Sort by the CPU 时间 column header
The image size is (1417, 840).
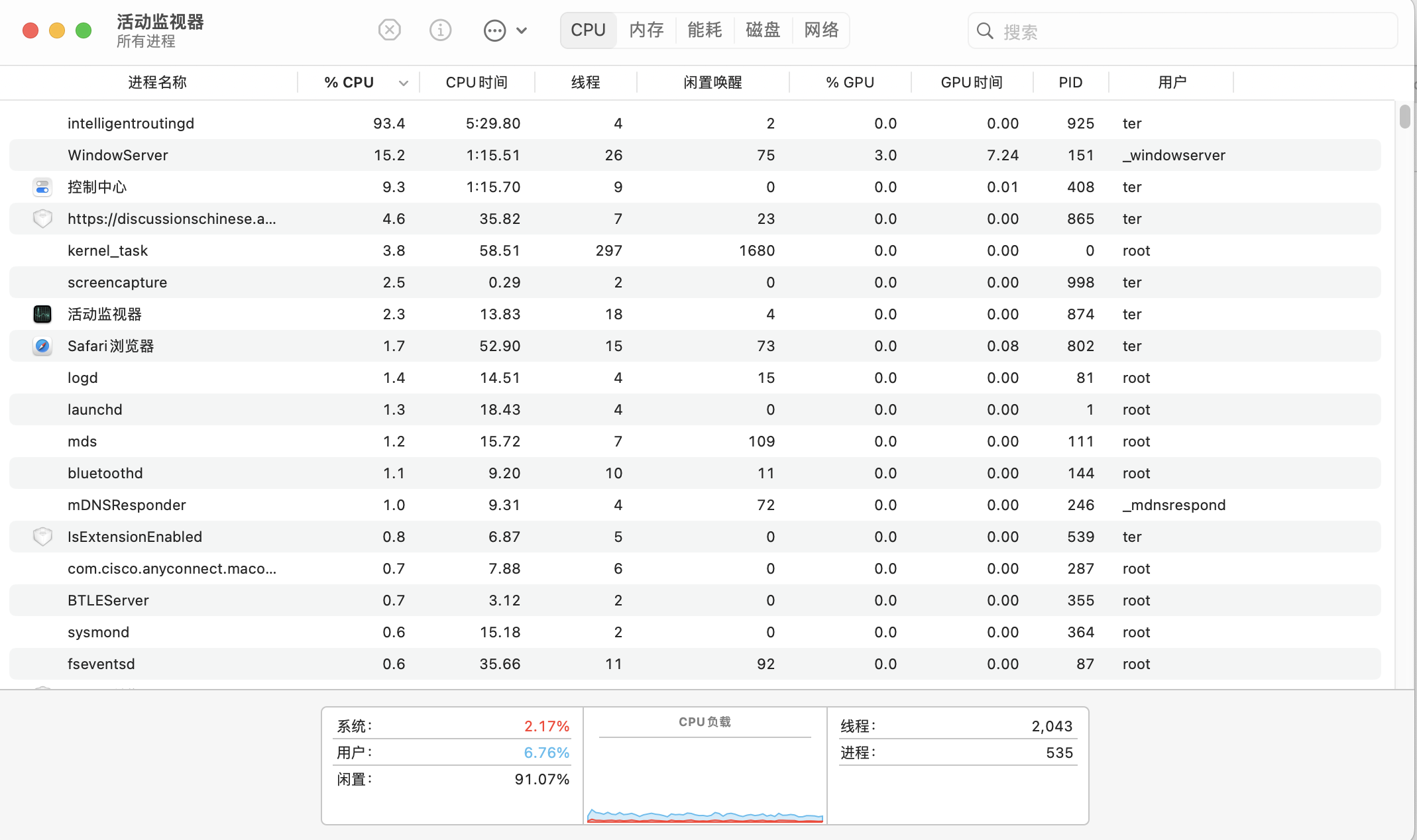click(476, 83)
